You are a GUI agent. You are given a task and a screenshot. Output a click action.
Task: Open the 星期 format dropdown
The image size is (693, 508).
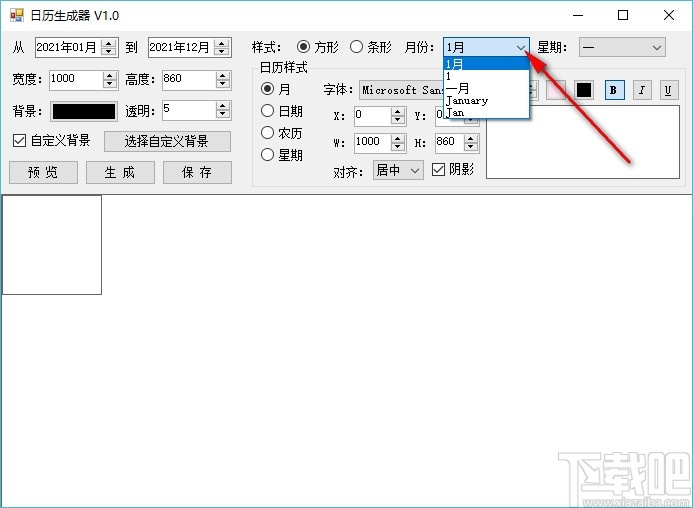click(622, 47)
